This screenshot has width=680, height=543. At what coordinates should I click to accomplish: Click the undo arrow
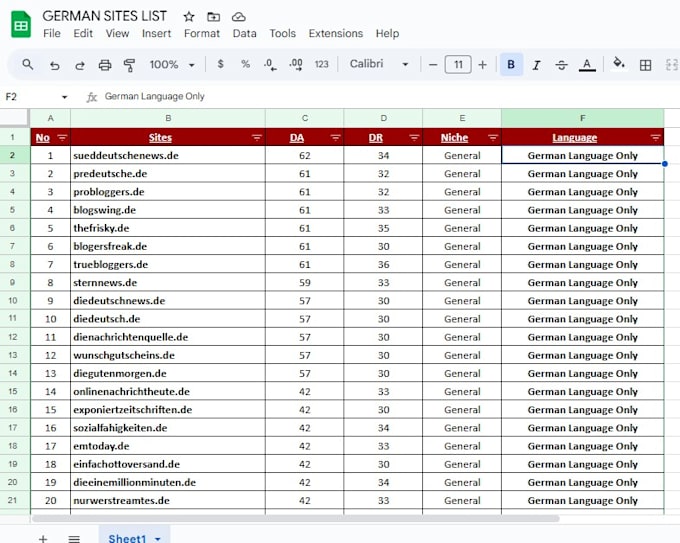pyautogui.click(x=54, y=65)
